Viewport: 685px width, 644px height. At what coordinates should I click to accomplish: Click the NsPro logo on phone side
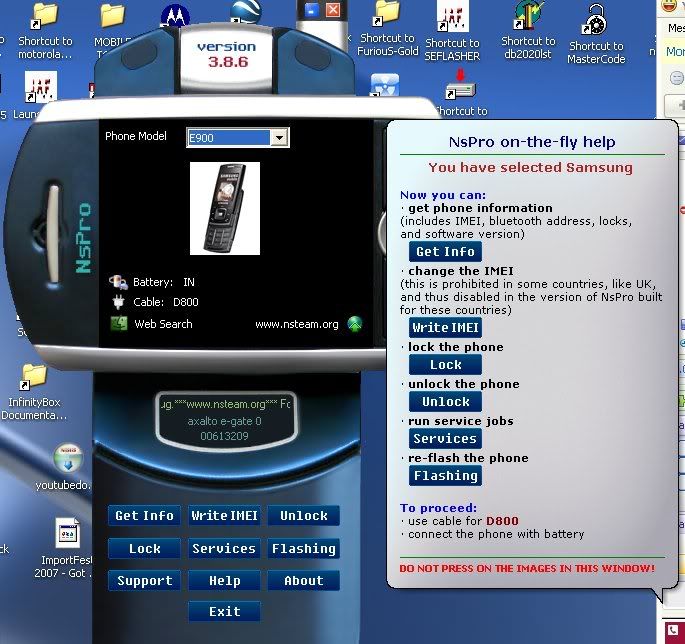83,238
